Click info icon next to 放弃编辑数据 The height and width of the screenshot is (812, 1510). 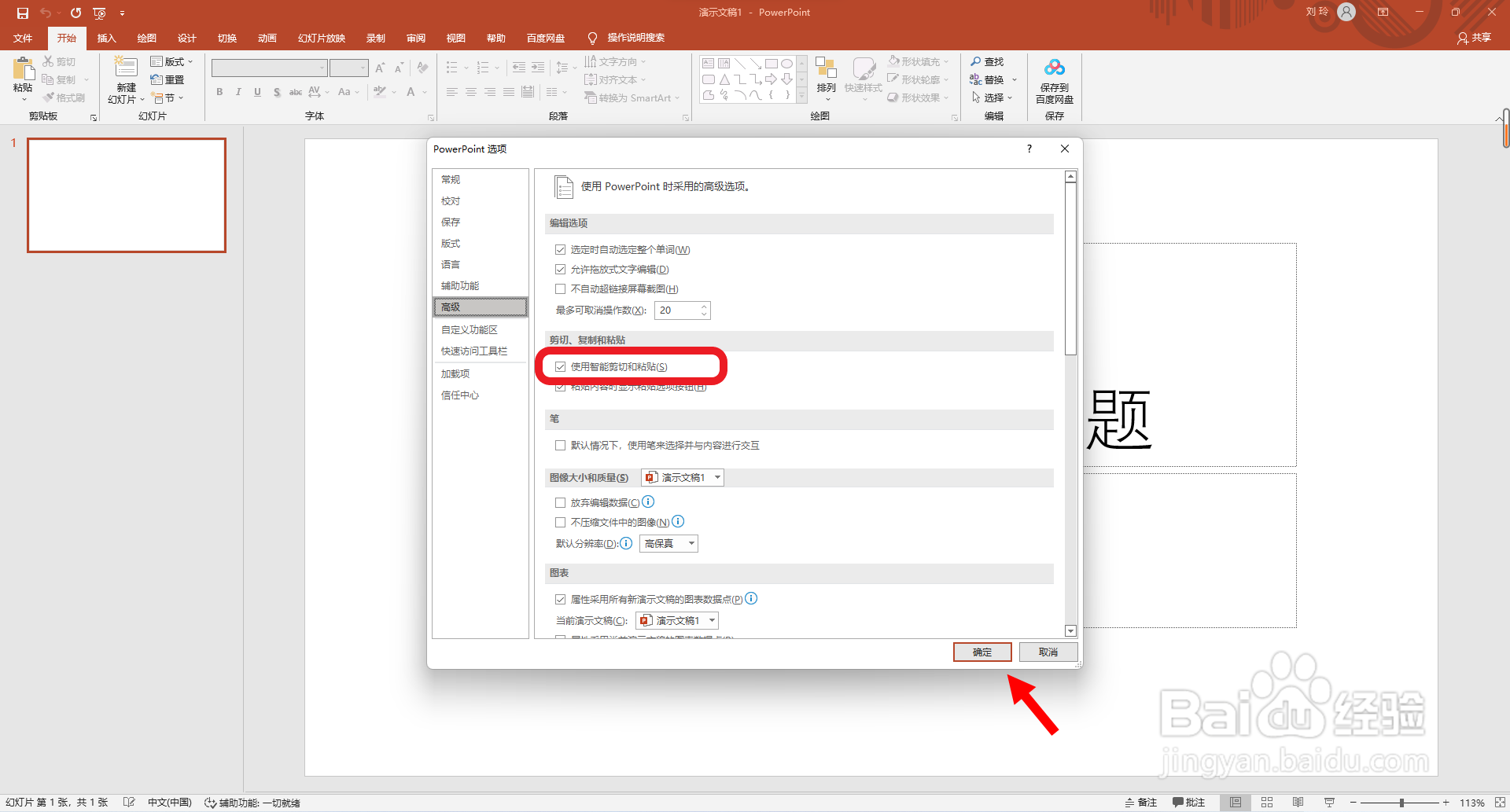click(648, 502)
